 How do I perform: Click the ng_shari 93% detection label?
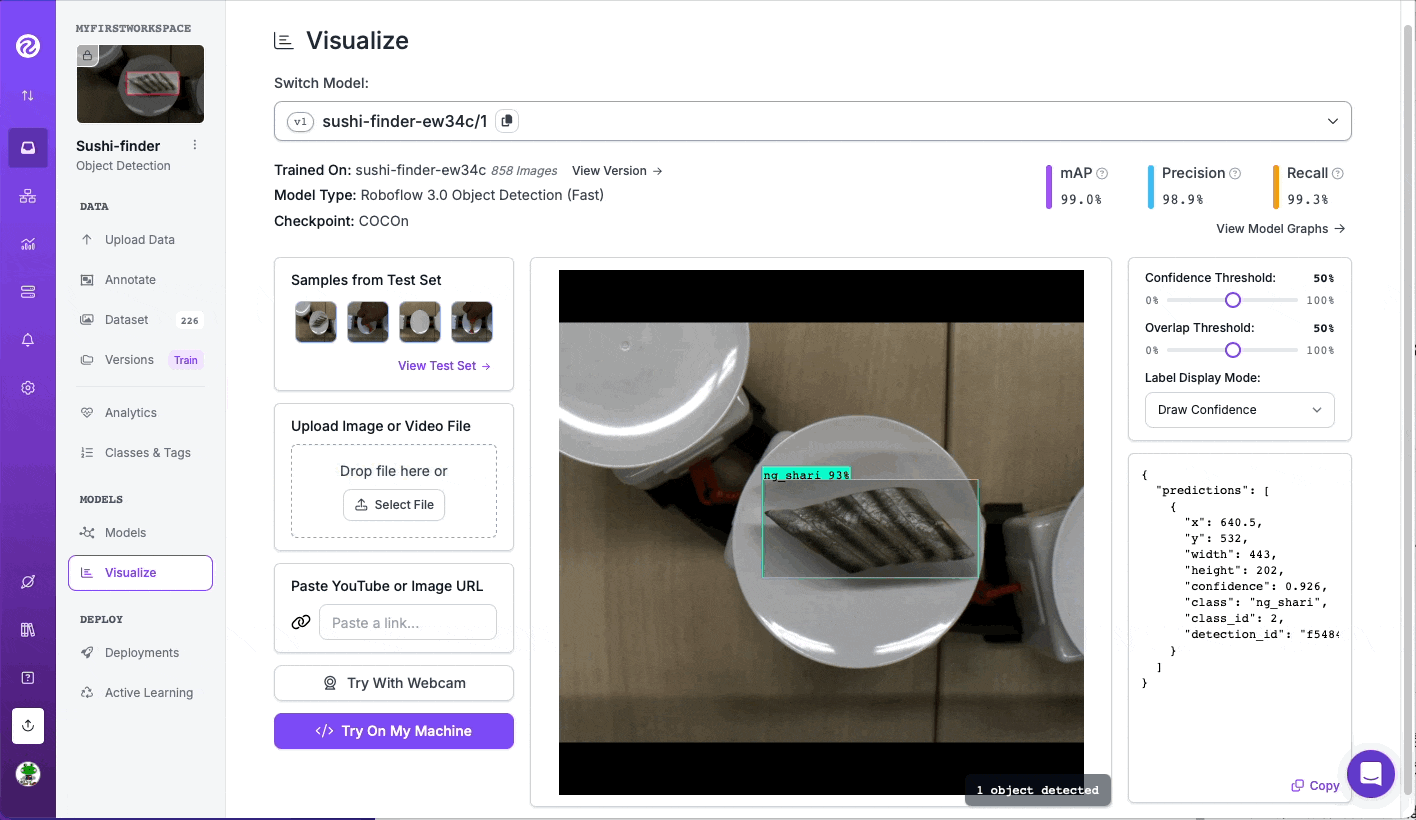(806, 474)
